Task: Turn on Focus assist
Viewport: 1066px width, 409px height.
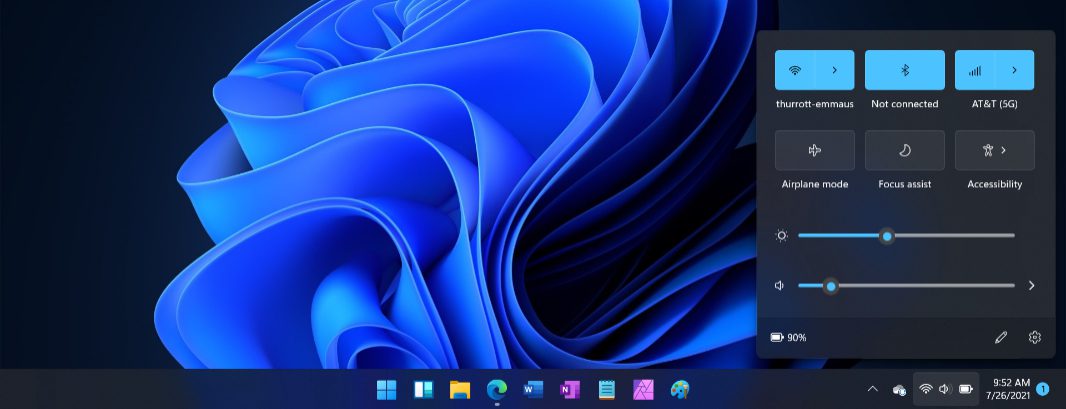Action: (x=904, y=150)
